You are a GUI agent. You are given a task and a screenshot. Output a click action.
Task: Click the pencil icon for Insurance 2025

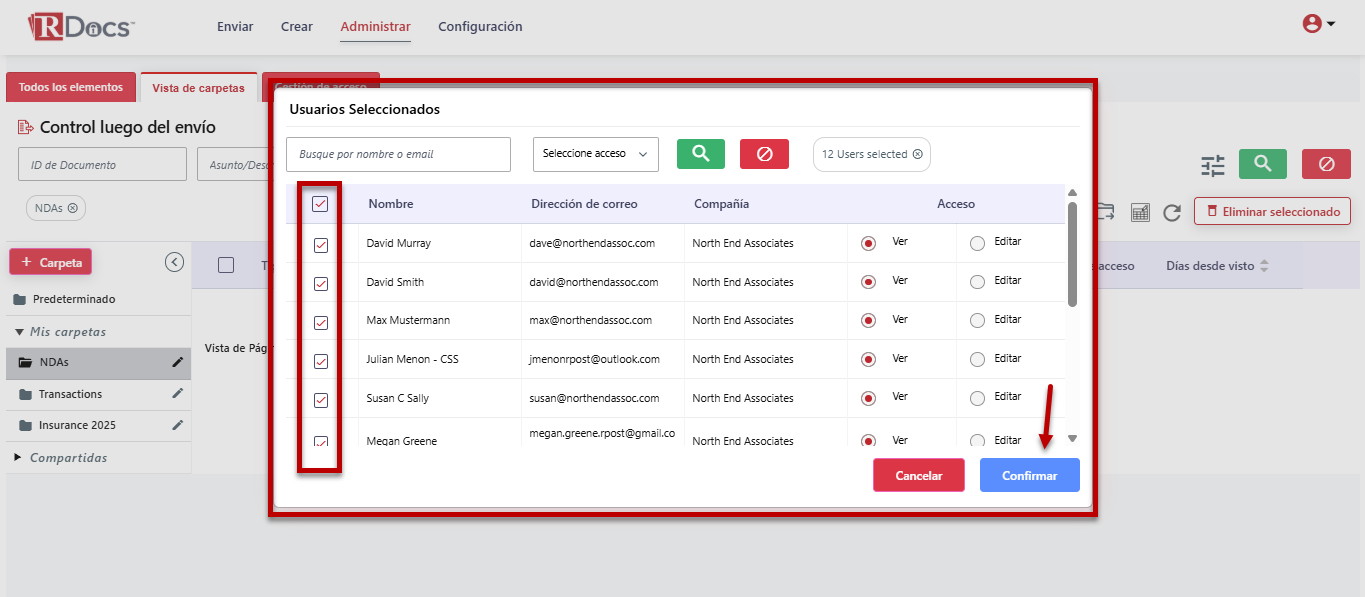click(178, 425)
